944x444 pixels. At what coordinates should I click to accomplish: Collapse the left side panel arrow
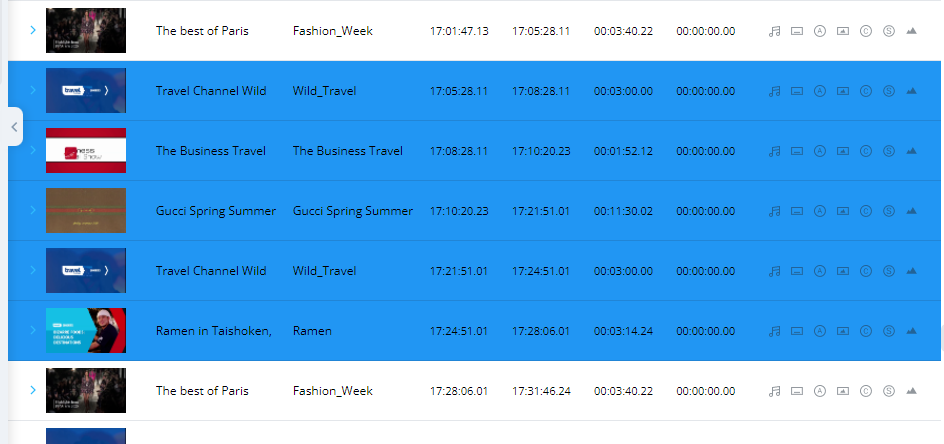pos(14,127)
